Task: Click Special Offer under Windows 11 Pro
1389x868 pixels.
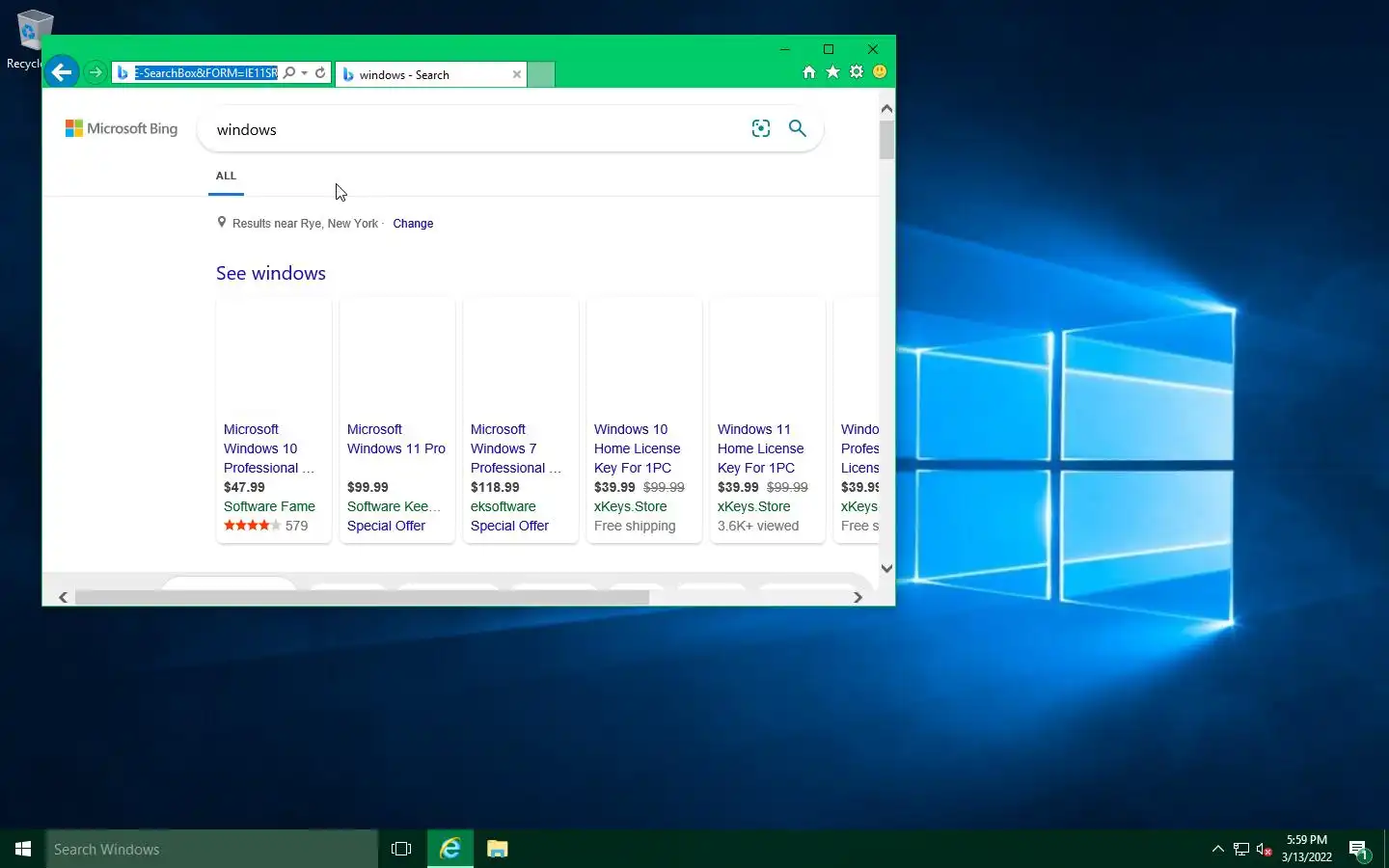Action: pos(386,526)
